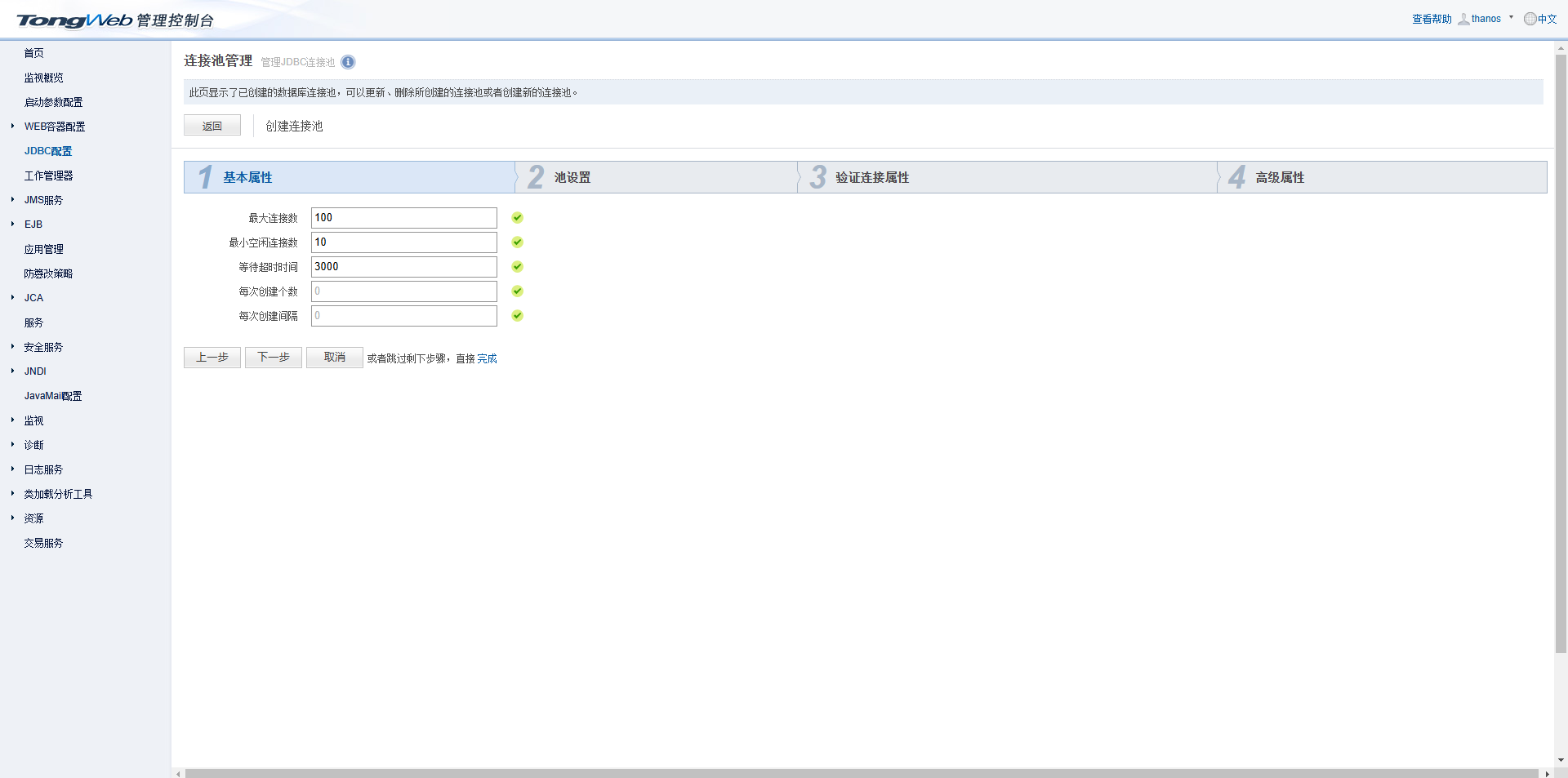Image resolution: width=1568 pixels, height=778 pixels.
Task: Click the vertical scrollbar up arrow
Action: (1561, 48)
